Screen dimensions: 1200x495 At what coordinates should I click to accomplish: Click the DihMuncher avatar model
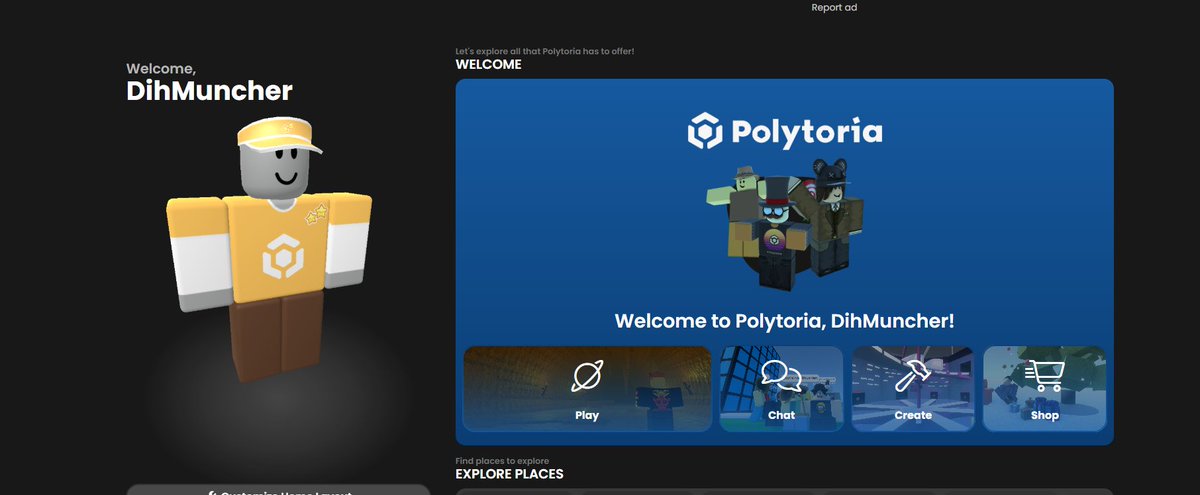(x=269, y=250)
